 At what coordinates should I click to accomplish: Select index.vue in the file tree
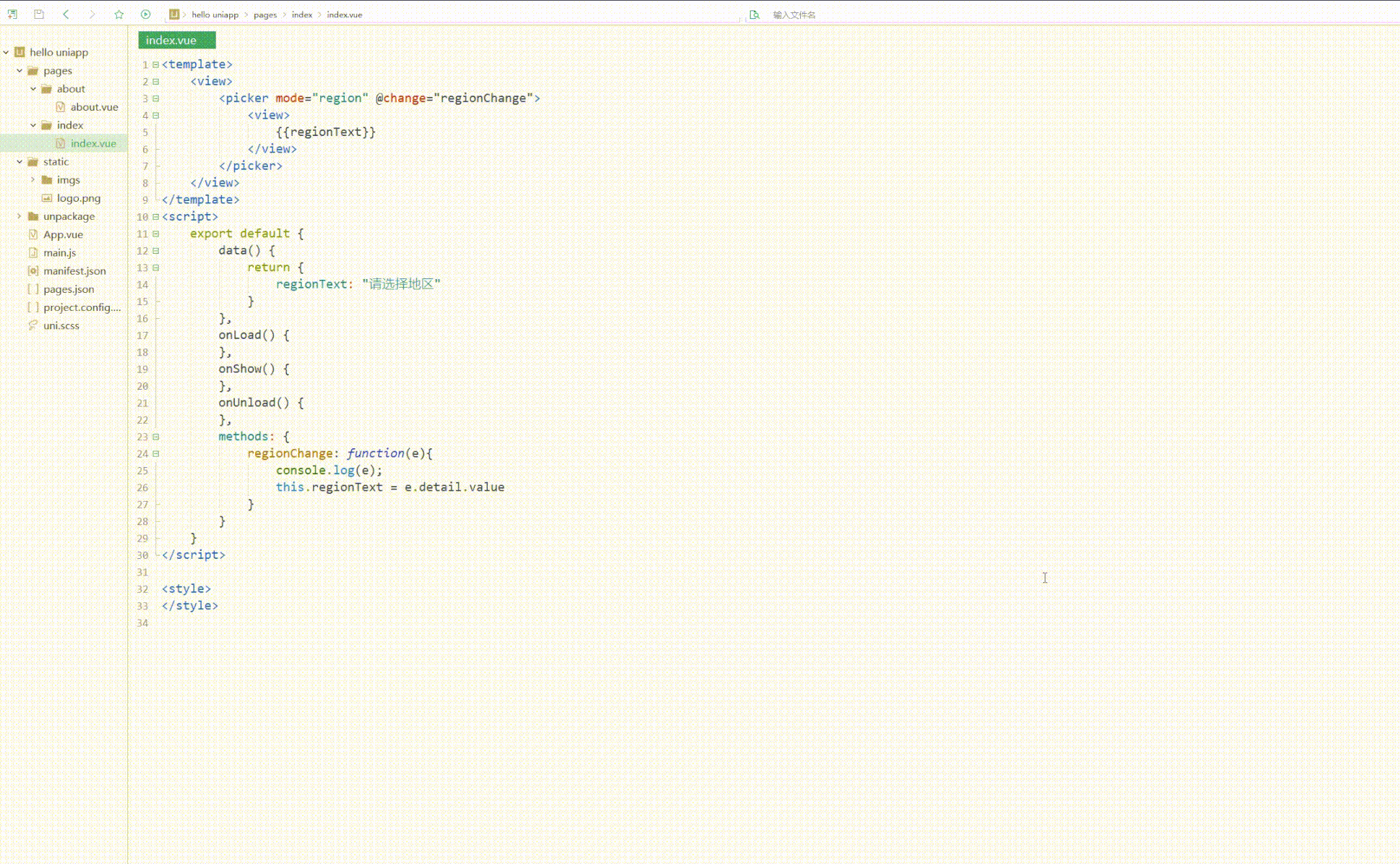pos(93,143)
